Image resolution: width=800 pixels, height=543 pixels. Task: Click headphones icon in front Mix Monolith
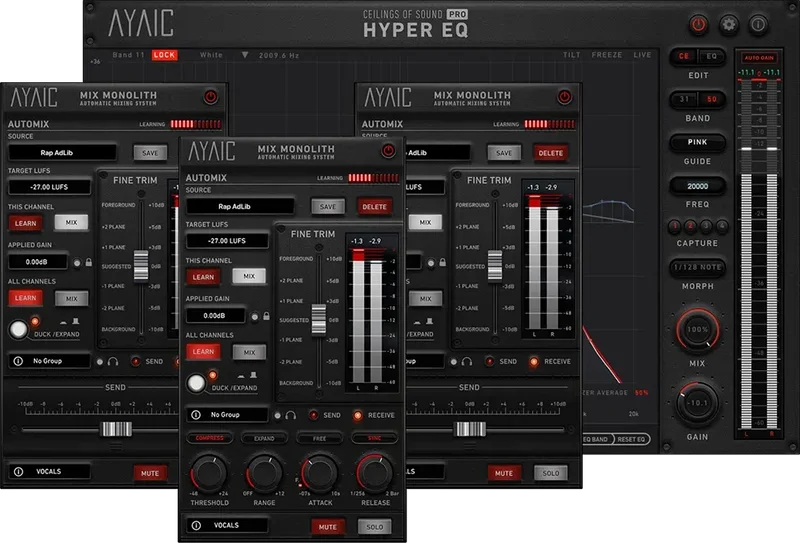coord(291,415)
